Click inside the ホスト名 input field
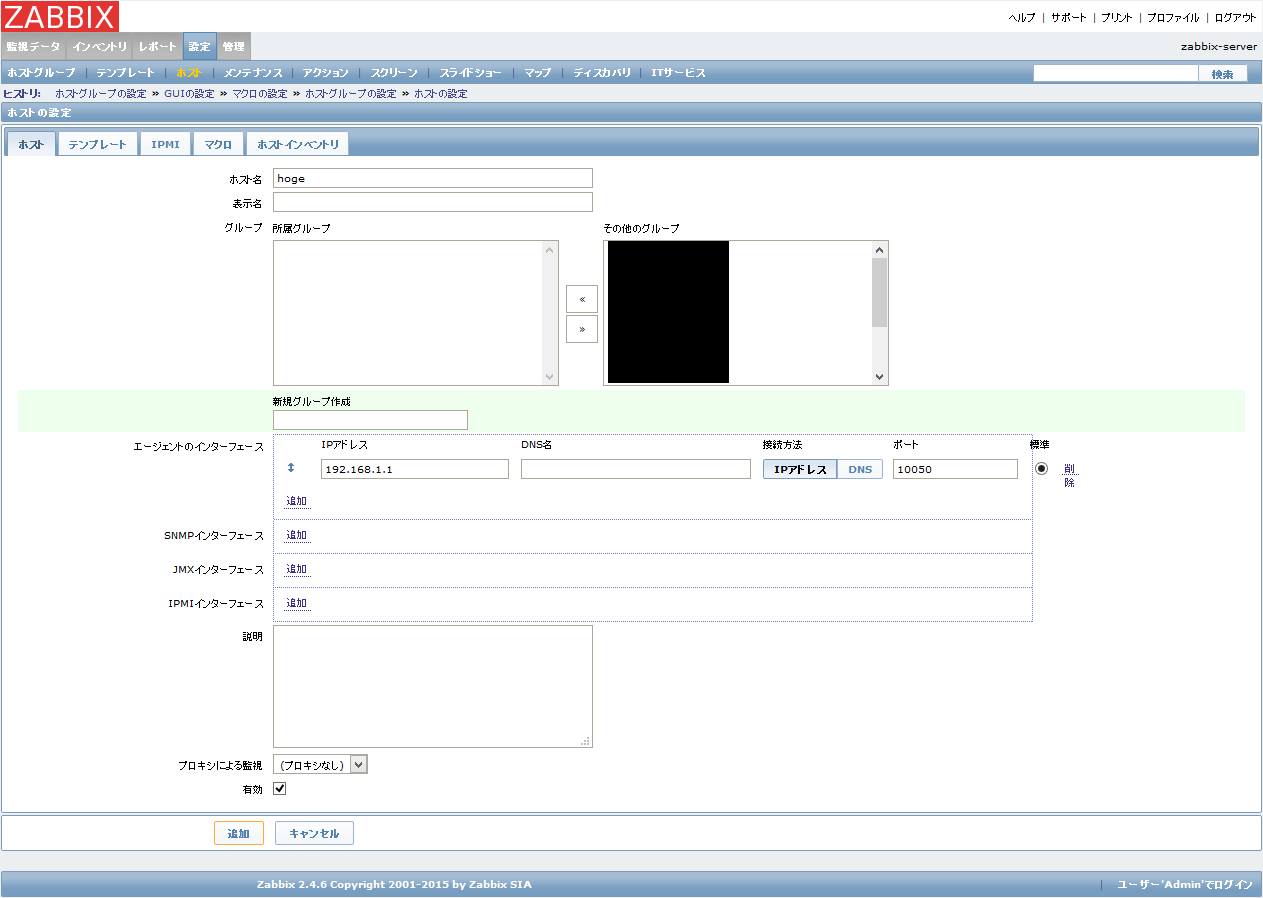This screenshot has height=898, width=1263. pos(432,177)
